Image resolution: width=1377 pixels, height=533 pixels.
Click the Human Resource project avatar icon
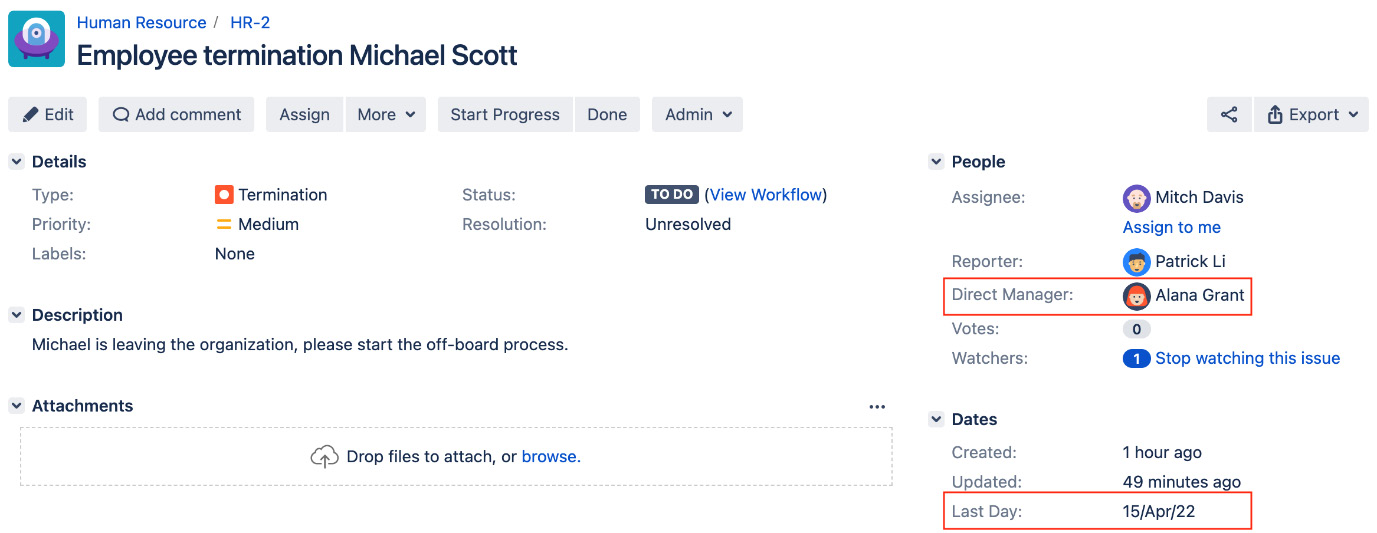(x=37, y=39)
